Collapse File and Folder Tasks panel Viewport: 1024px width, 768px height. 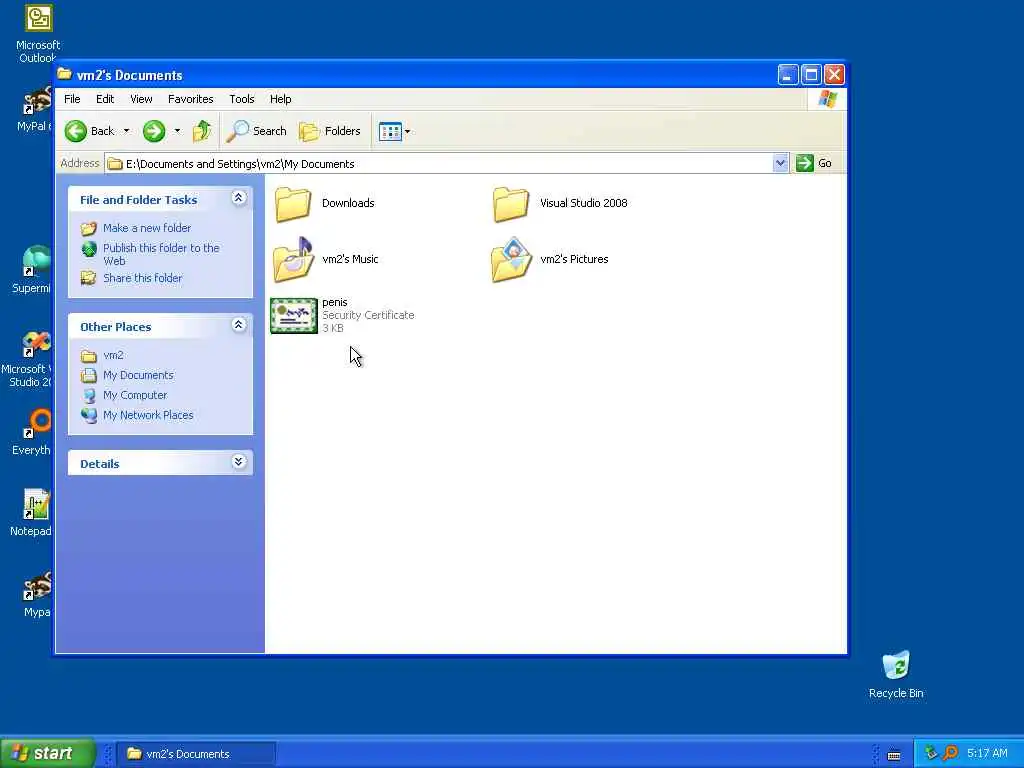click(x=238, y=198)
